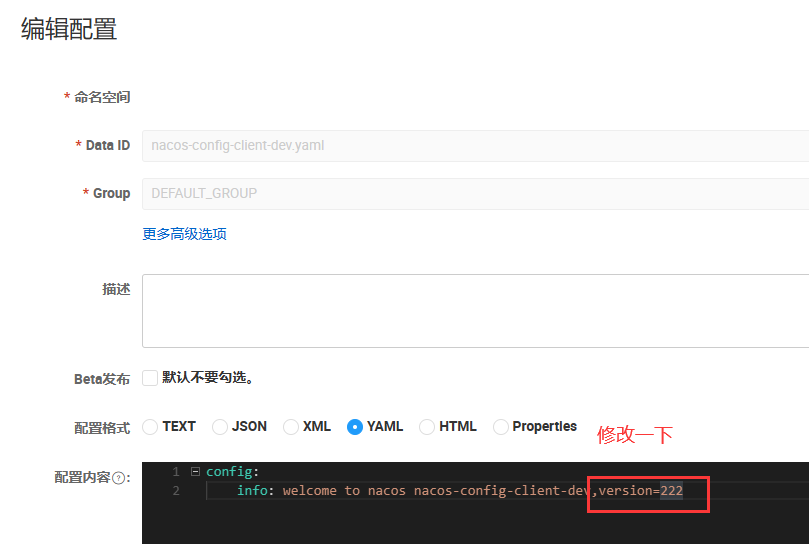Collapse the config block fold icon

coord(195,471)
